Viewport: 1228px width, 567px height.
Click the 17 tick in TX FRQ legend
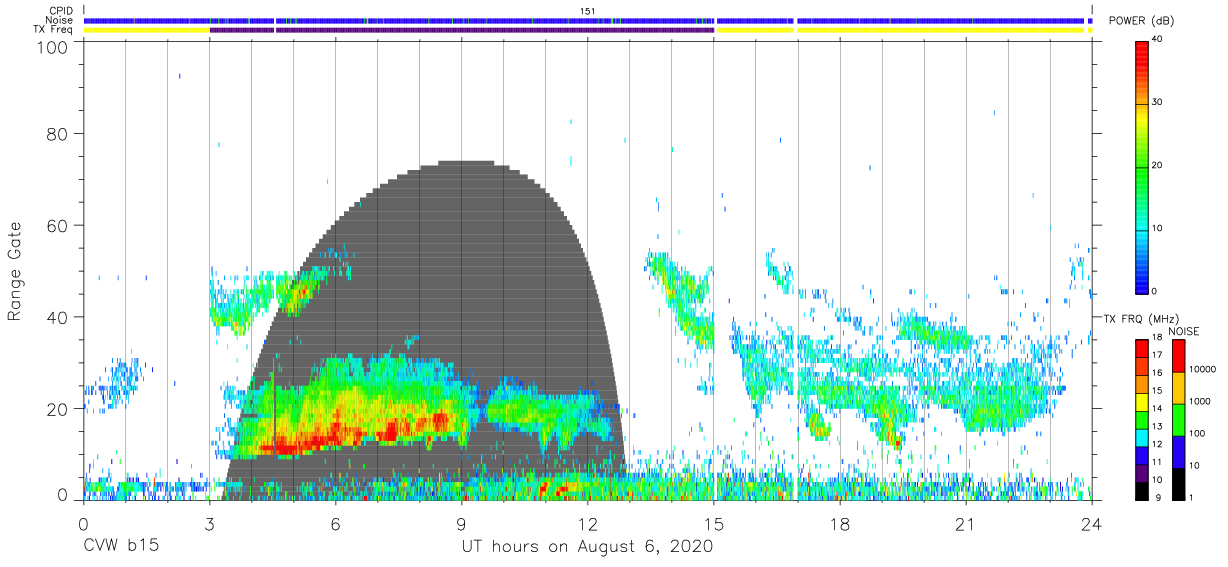pos(1159,356)
